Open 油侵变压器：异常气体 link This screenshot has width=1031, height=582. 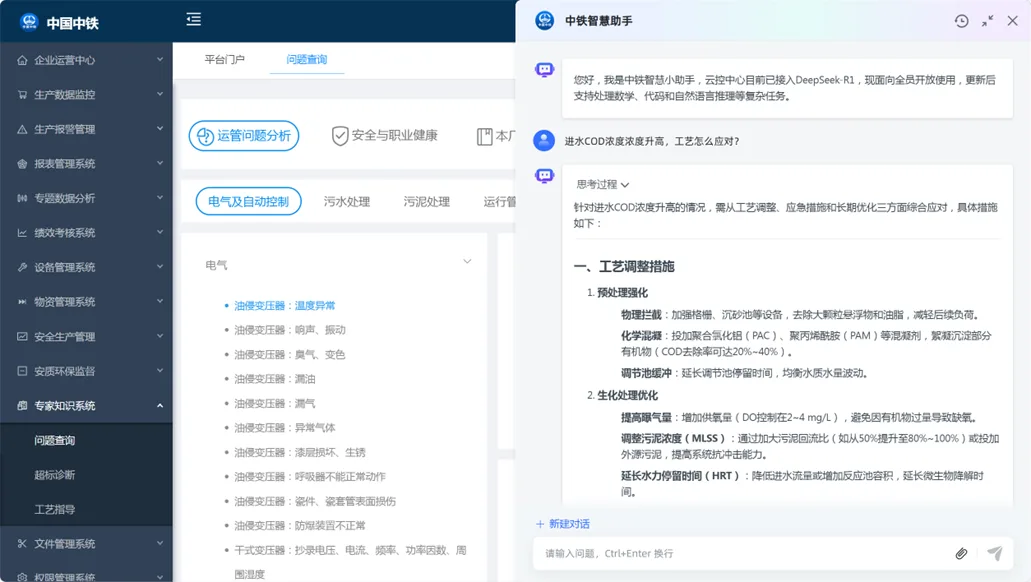click(x=285, y=427)
